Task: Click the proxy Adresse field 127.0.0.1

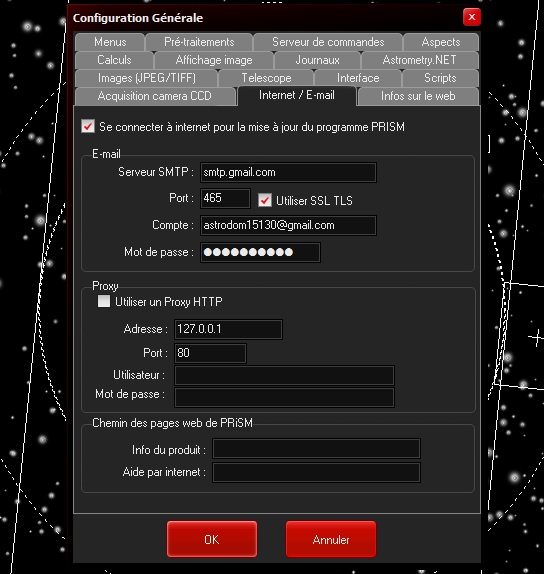Action: 228,329
